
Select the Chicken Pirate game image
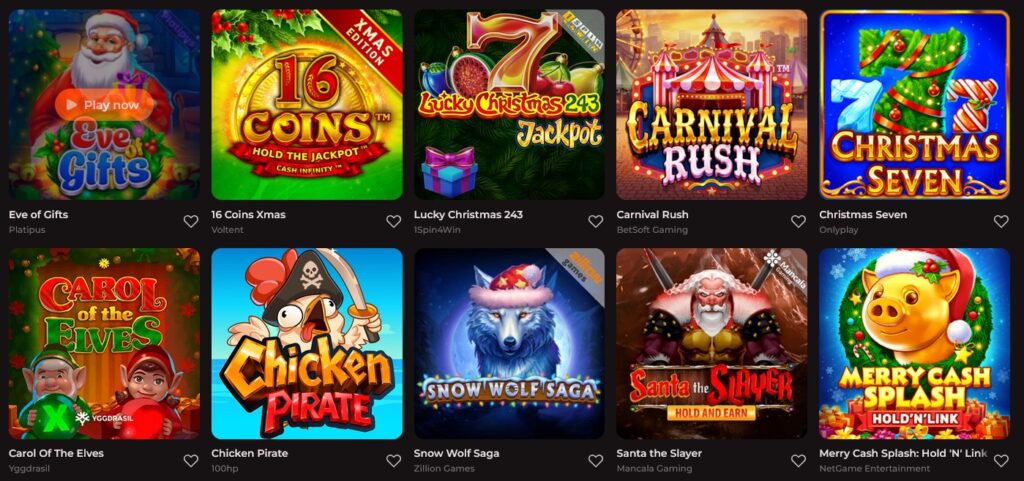(x=307, y=343)
